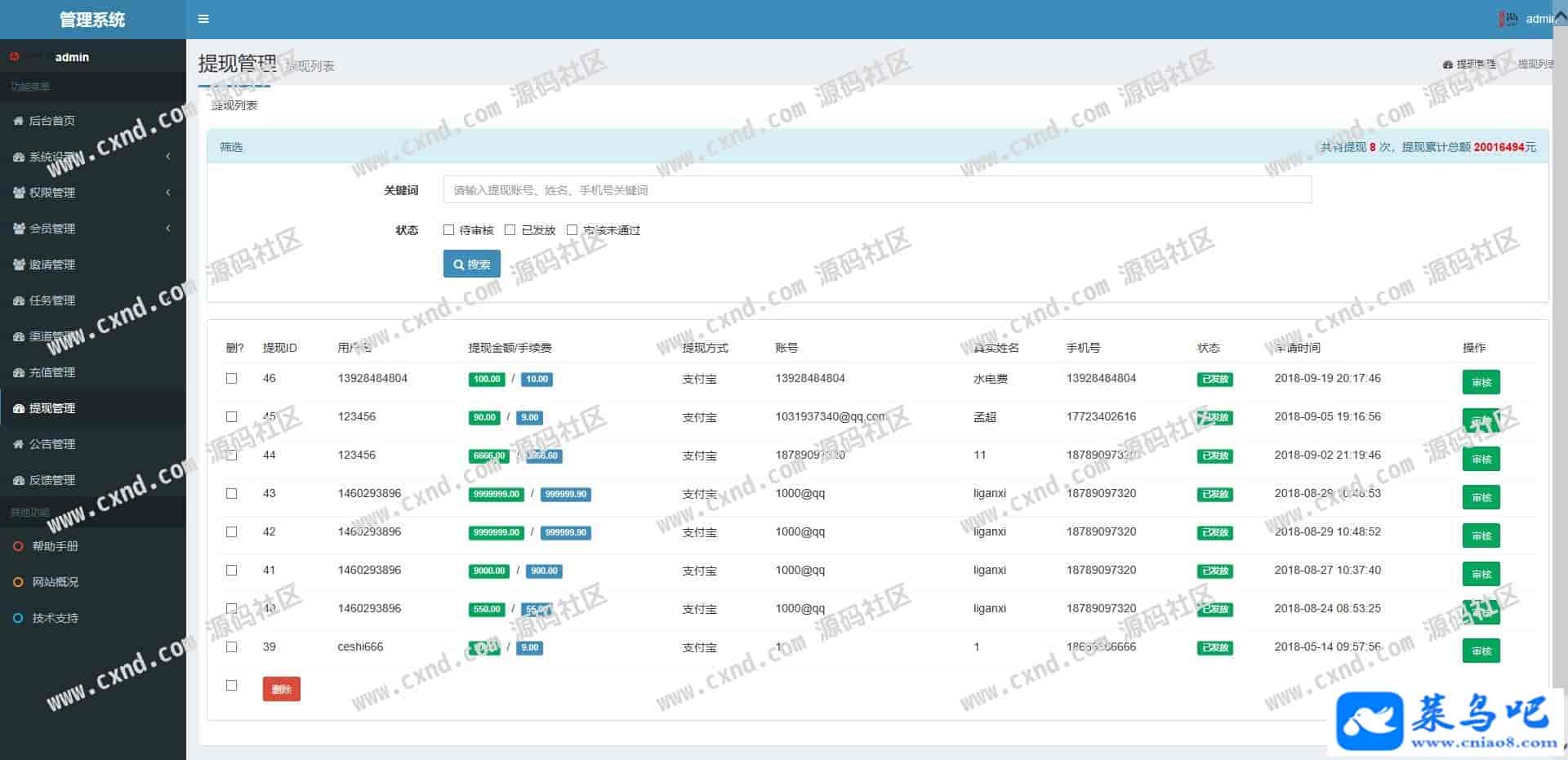This screenshot has width=1568, height=760.
Task: Click the home icon beside 后台首页
Action: pyautogui.click(x=18, y=121)
